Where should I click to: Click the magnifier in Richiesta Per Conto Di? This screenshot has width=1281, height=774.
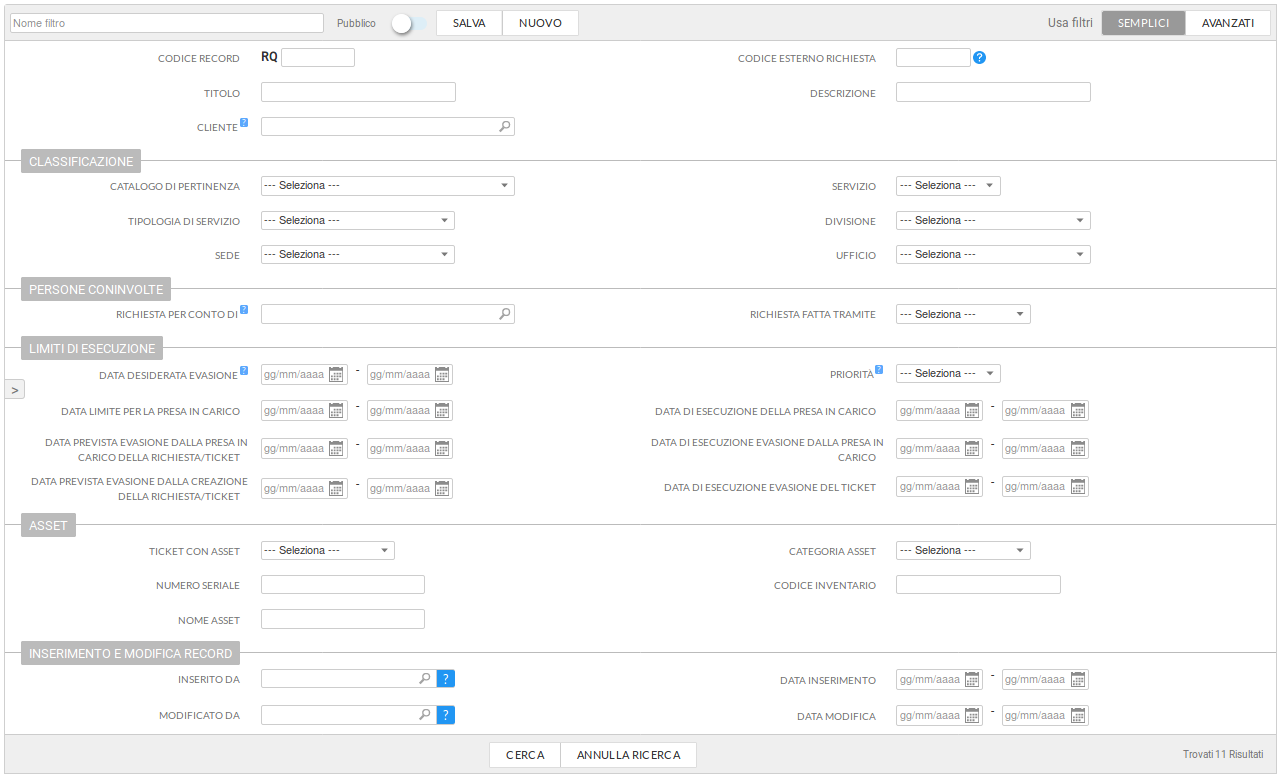[505, 314]
